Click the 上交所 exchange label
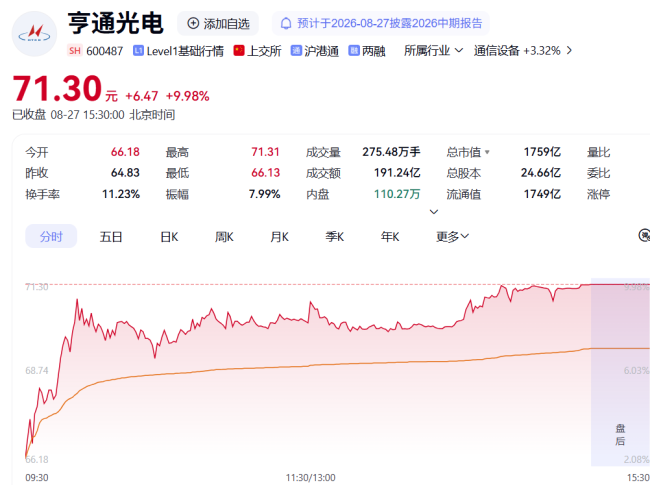This screenshot has height=485, width=650. pyautogui.click(x=264, y=51)
